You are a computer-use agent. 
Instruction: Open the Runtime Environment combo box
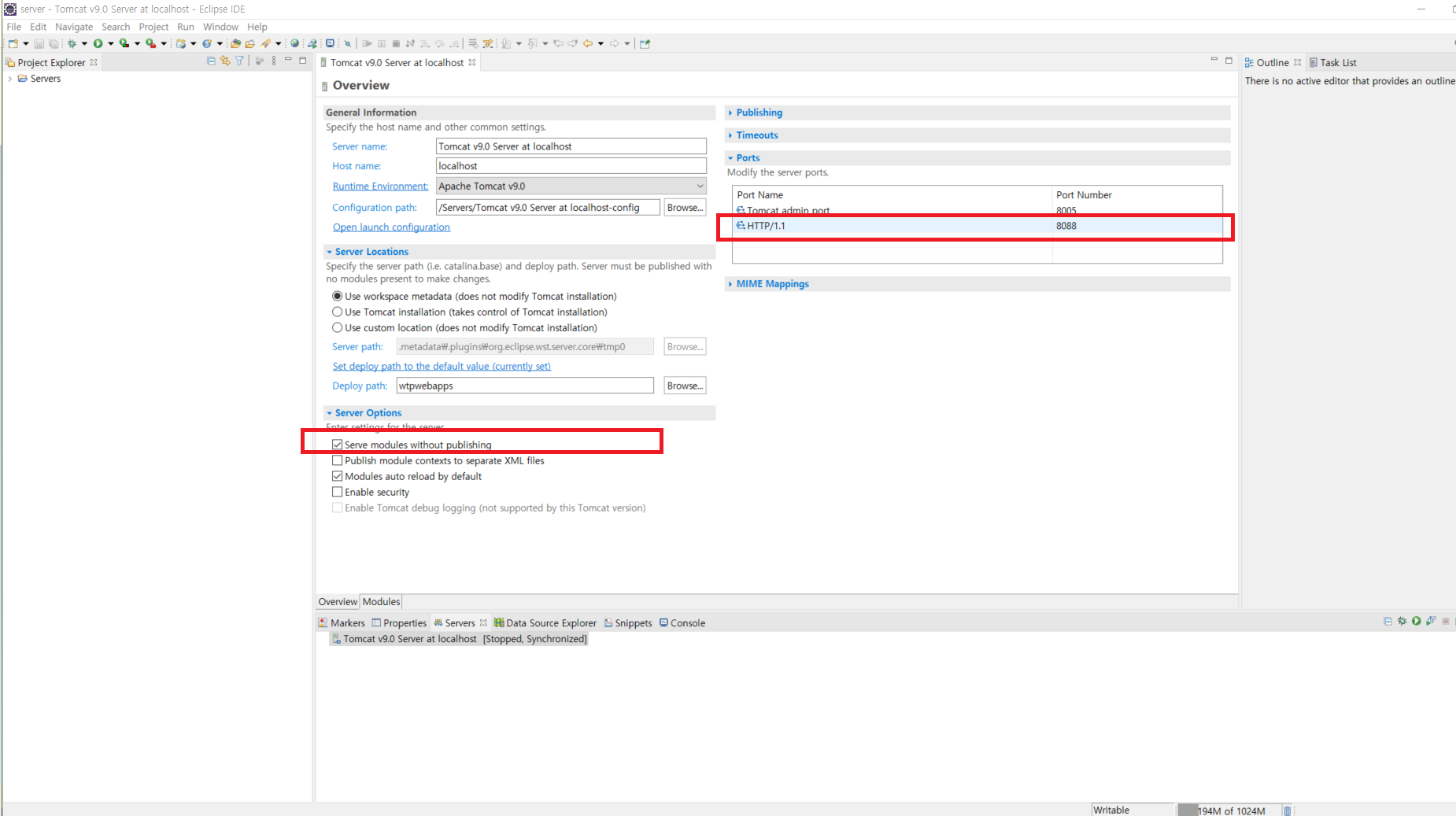pos(571,186)
